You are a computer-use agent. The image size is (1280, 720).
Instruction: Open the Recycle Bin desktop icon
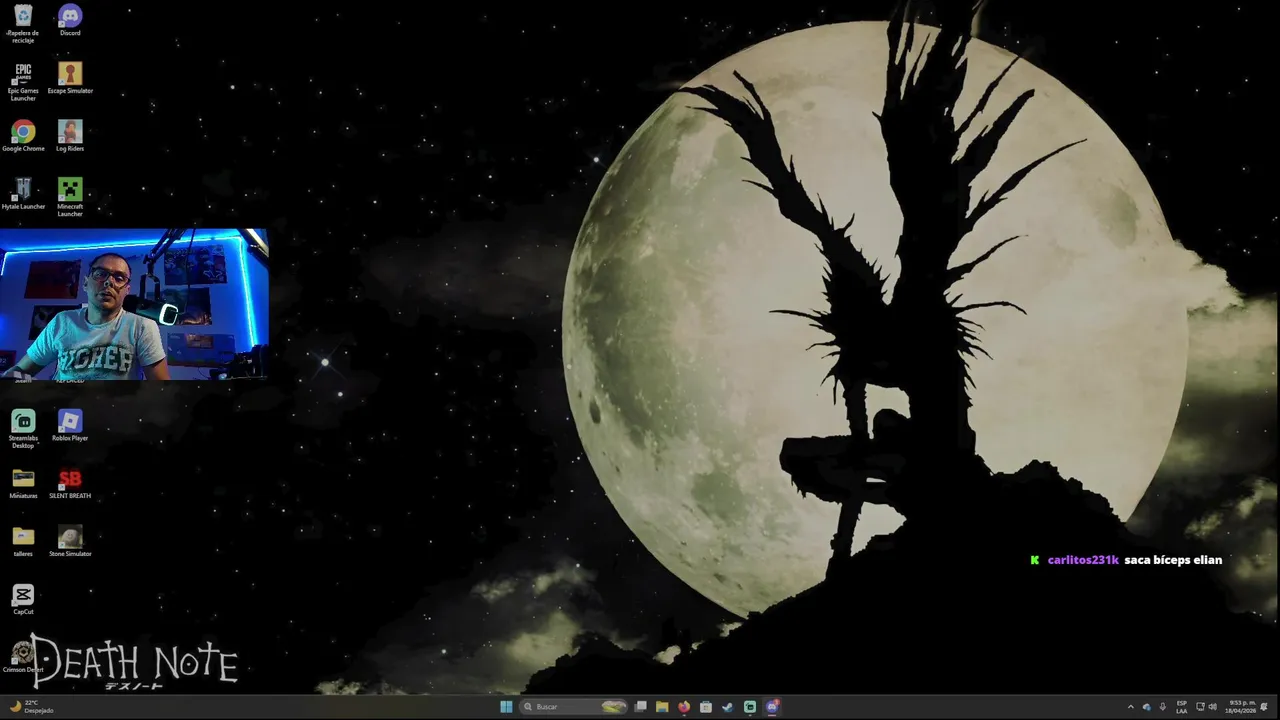click(23, 24)
